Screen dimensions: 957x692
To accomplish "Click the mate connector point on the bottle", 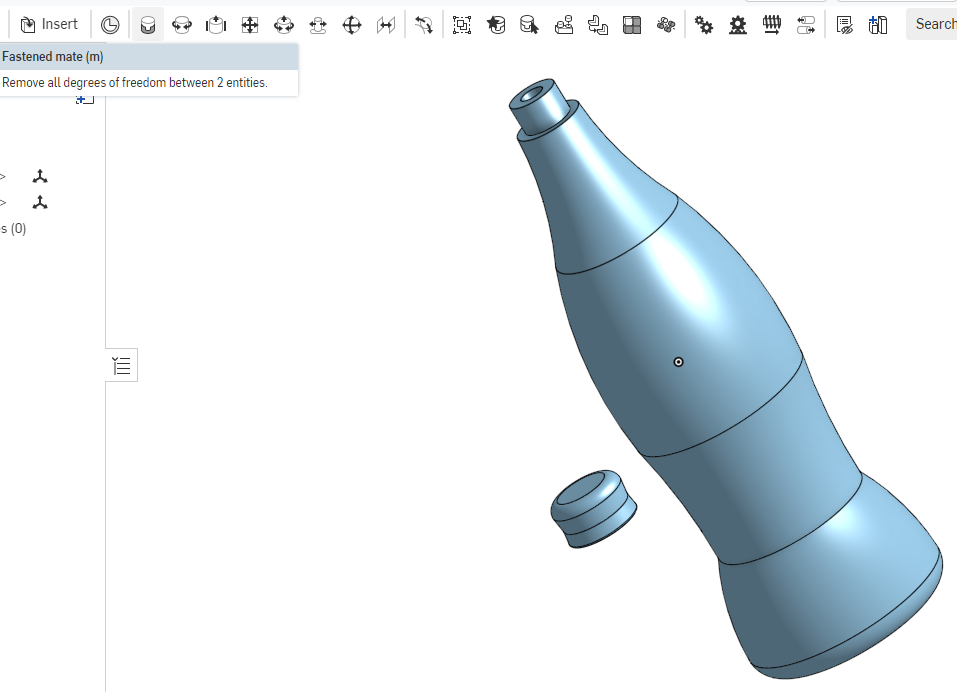I will click(678, 362).
